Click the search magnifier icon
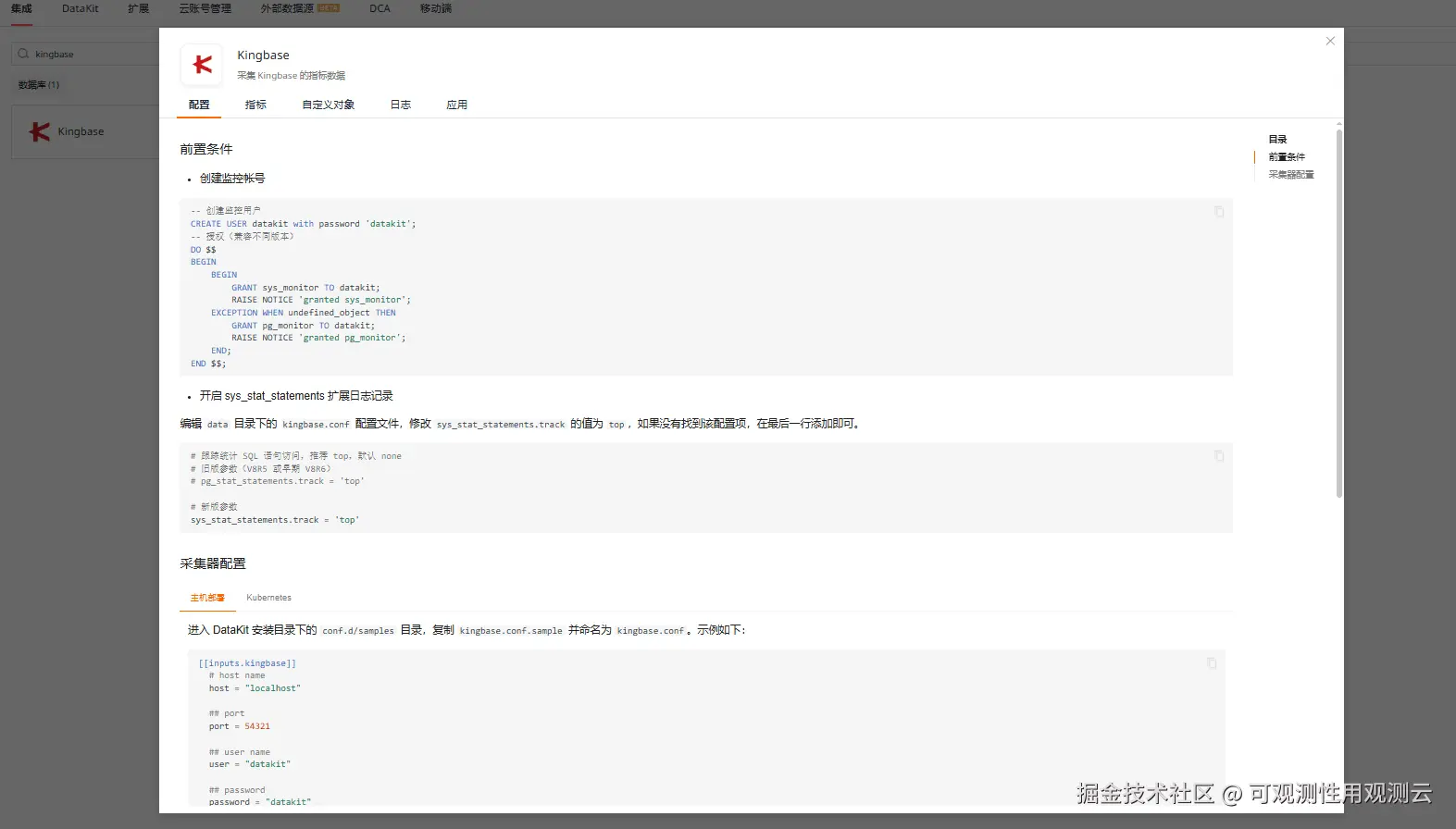Image resolution: width=1456 pixels, height=829 pixels. click(23, 54)
